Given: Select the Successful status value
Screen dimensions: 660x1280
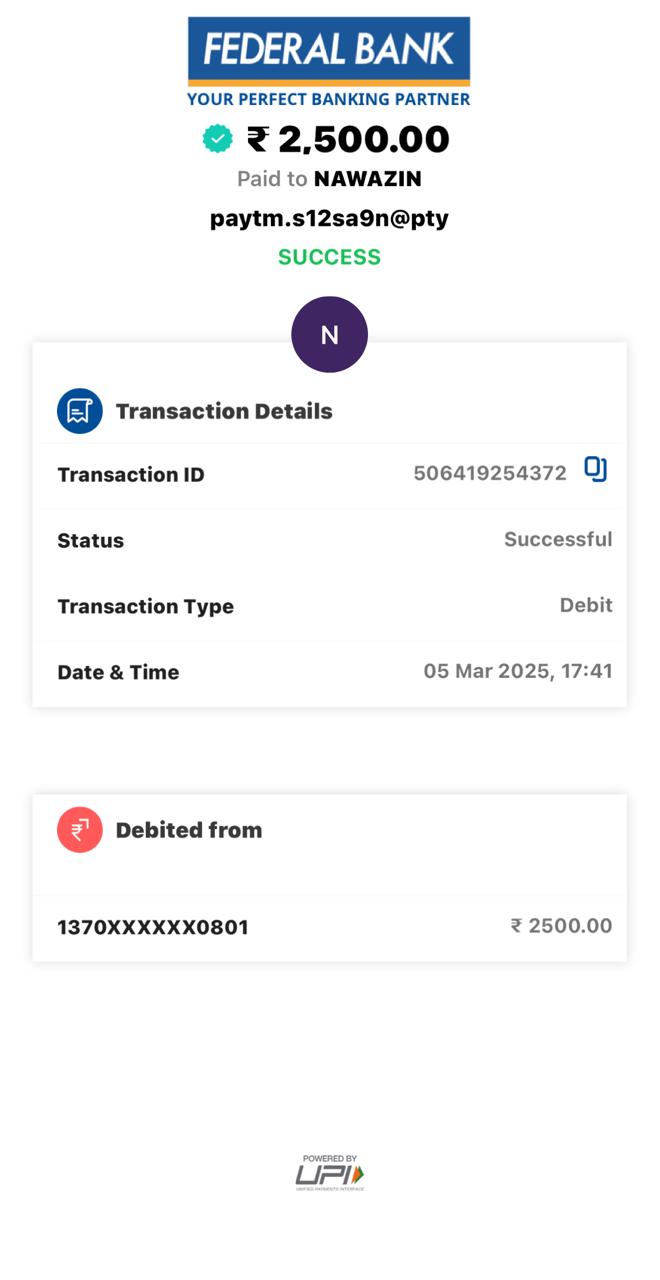Looking at the screenshot, I should click(x=558, y=539).
